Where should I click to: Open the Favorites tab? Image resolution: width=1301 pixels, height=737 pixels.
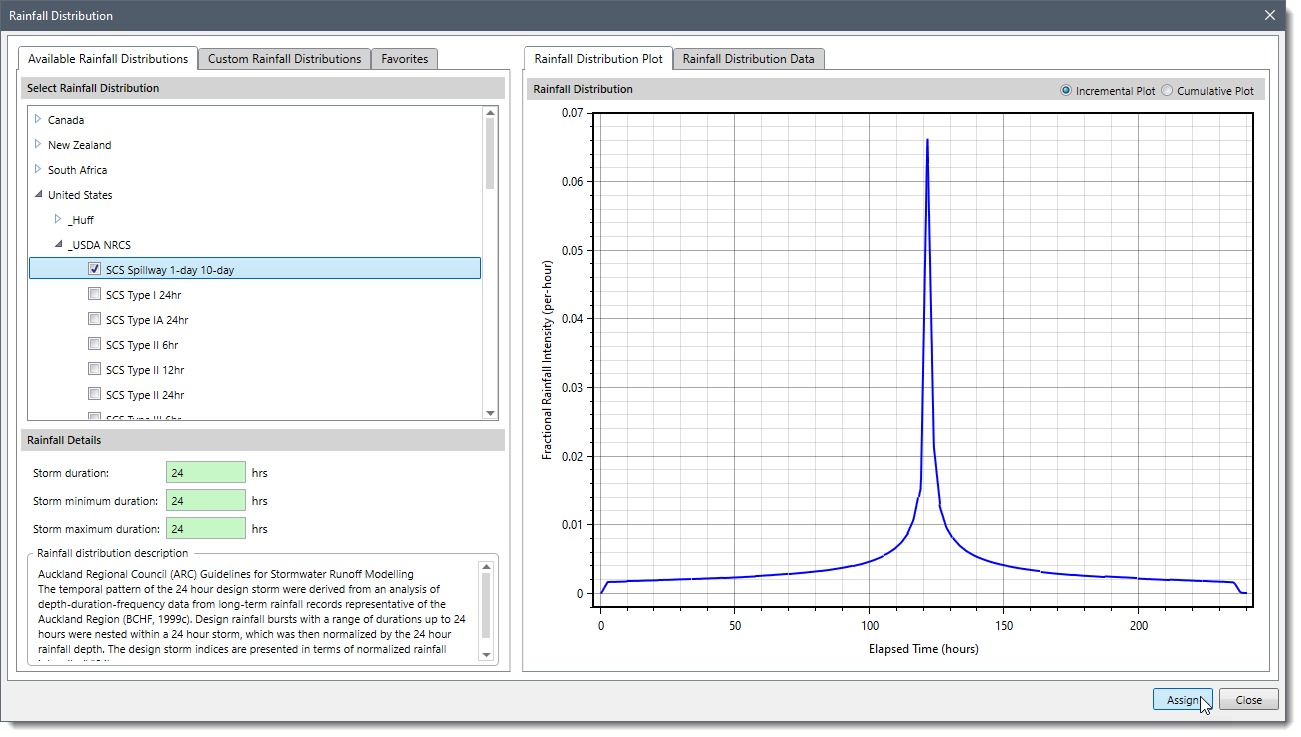coord(404,59)
